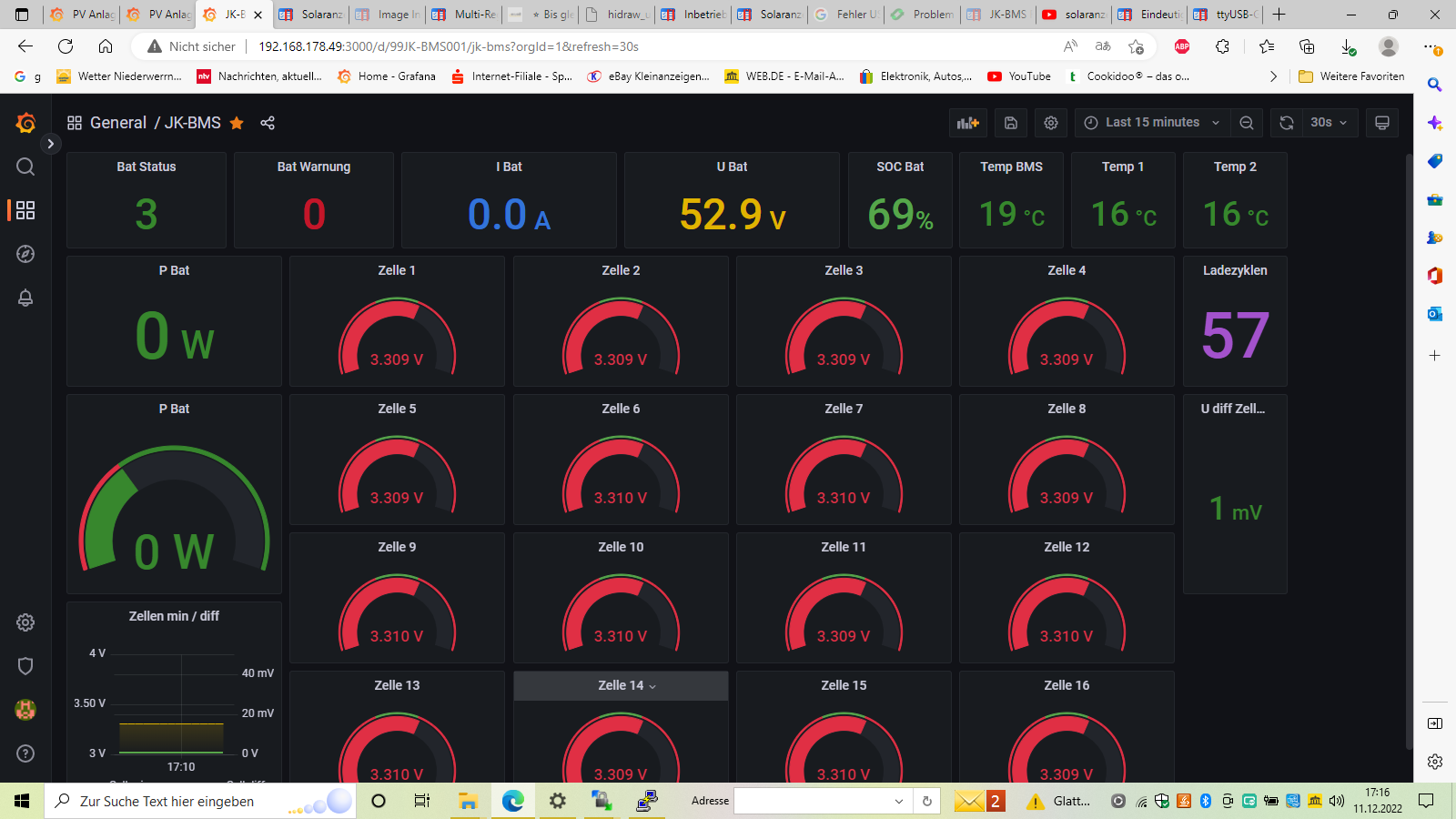This screenshot has height=819, width=1456.
Task: Share the dashboard via the share icon
Action: tap(268, 123)
